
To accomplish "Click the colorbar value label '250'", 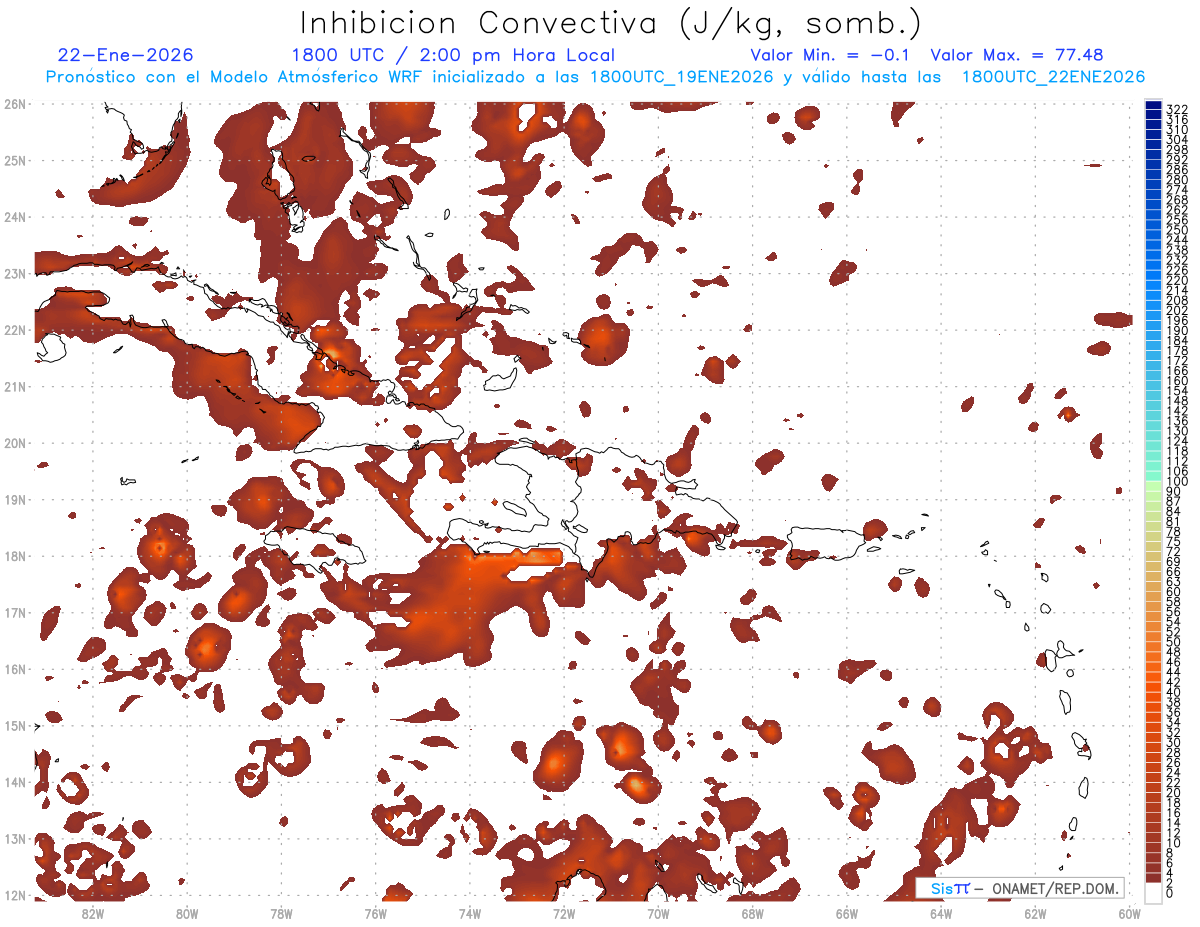I will pyautogui.click(x=1177, y=230).
